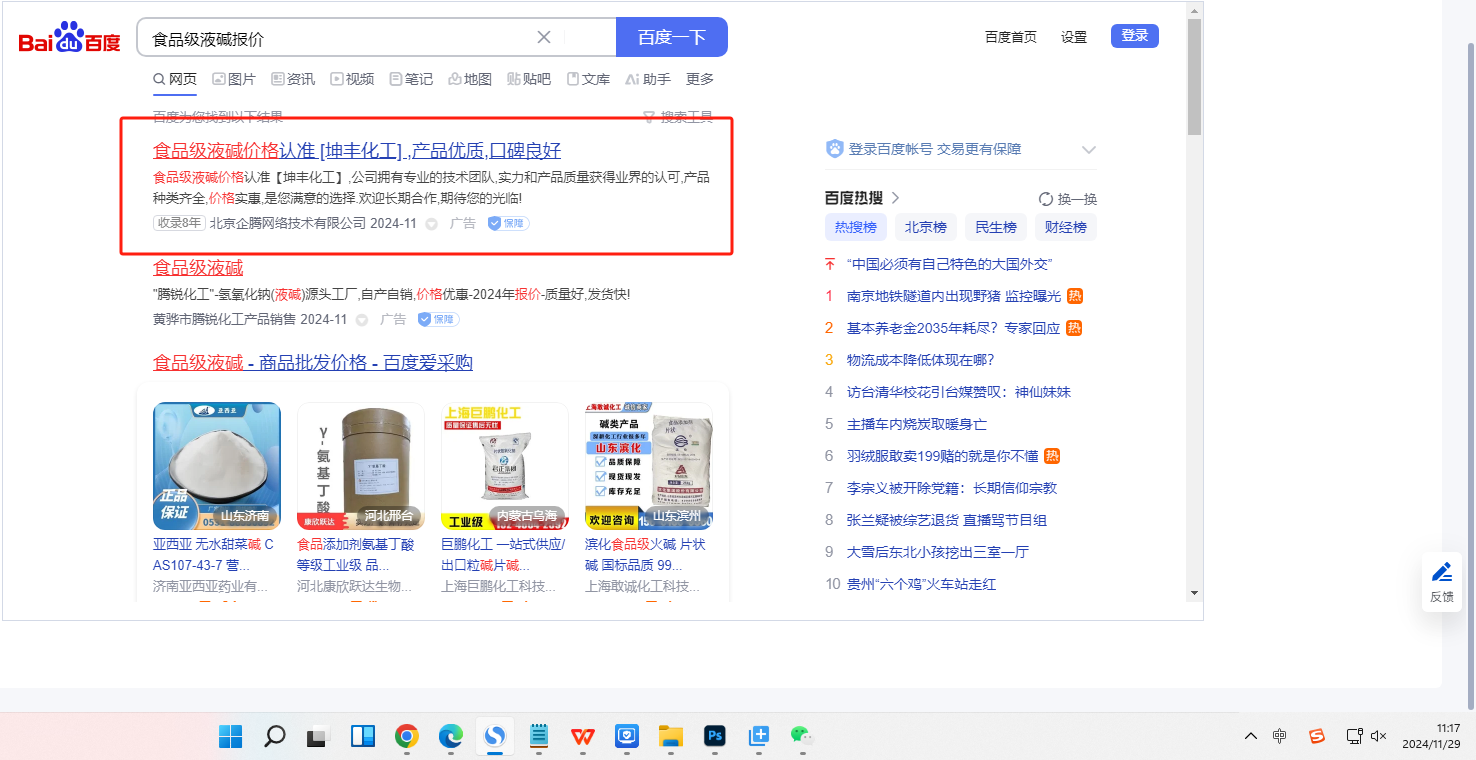Image resolution: width=1476 pixels, height=760 pixels.
Task: Select the 网页 tab
Action: (x=175, y=79)
